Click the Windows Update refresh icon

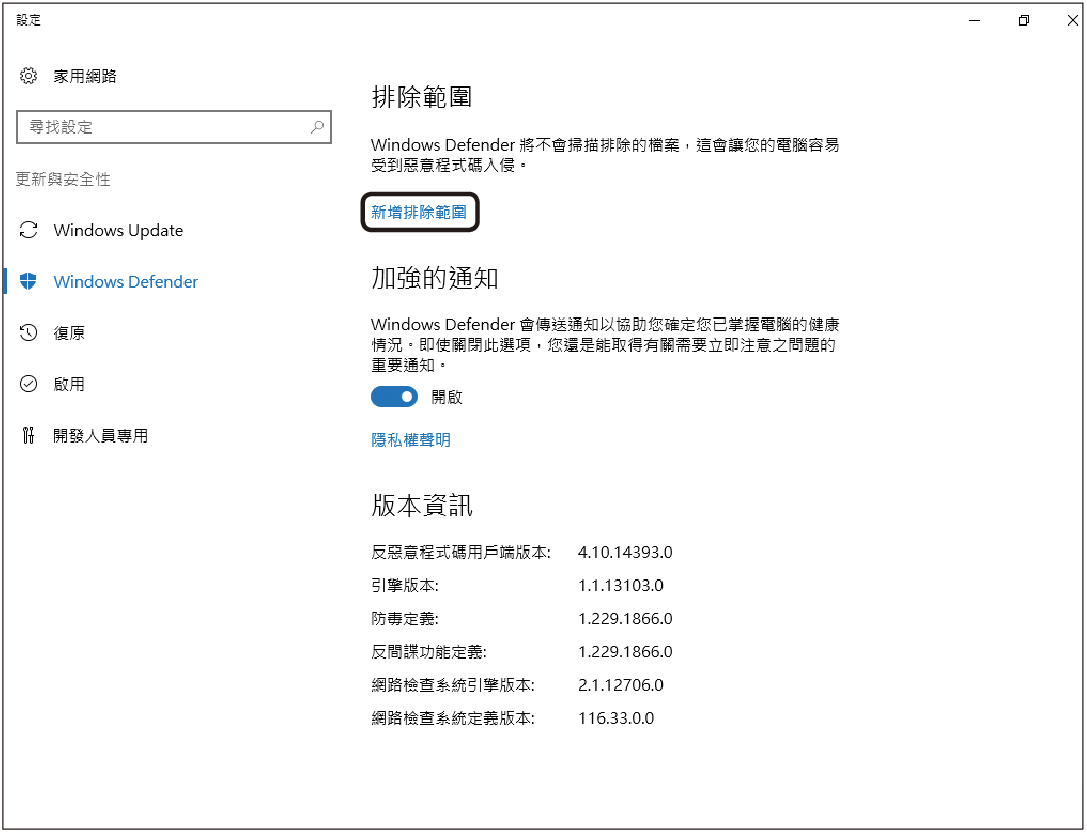[x=28, y=230]
